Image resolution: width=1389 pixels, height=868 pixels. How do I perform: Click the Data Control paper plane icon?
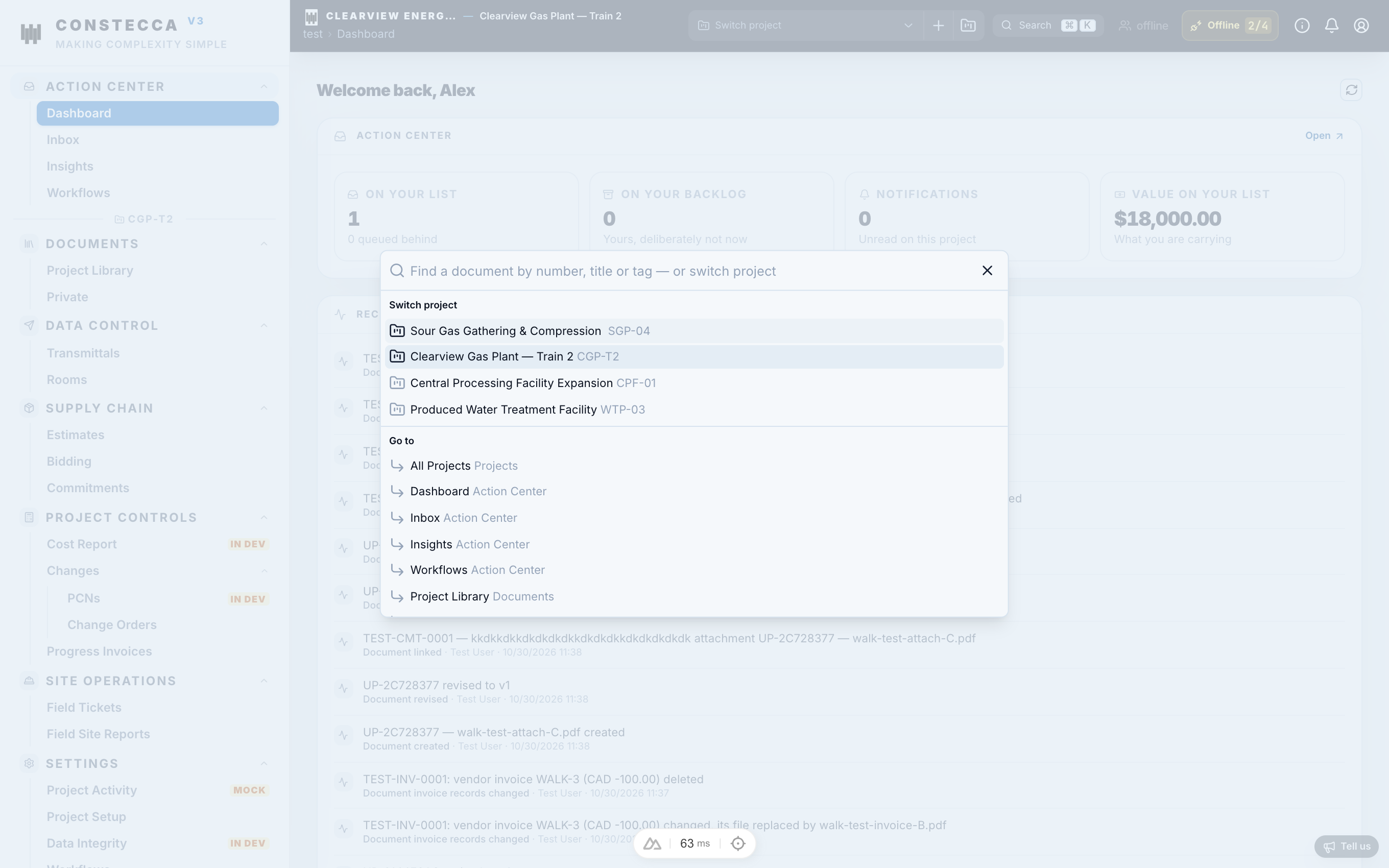pos(29,326)
